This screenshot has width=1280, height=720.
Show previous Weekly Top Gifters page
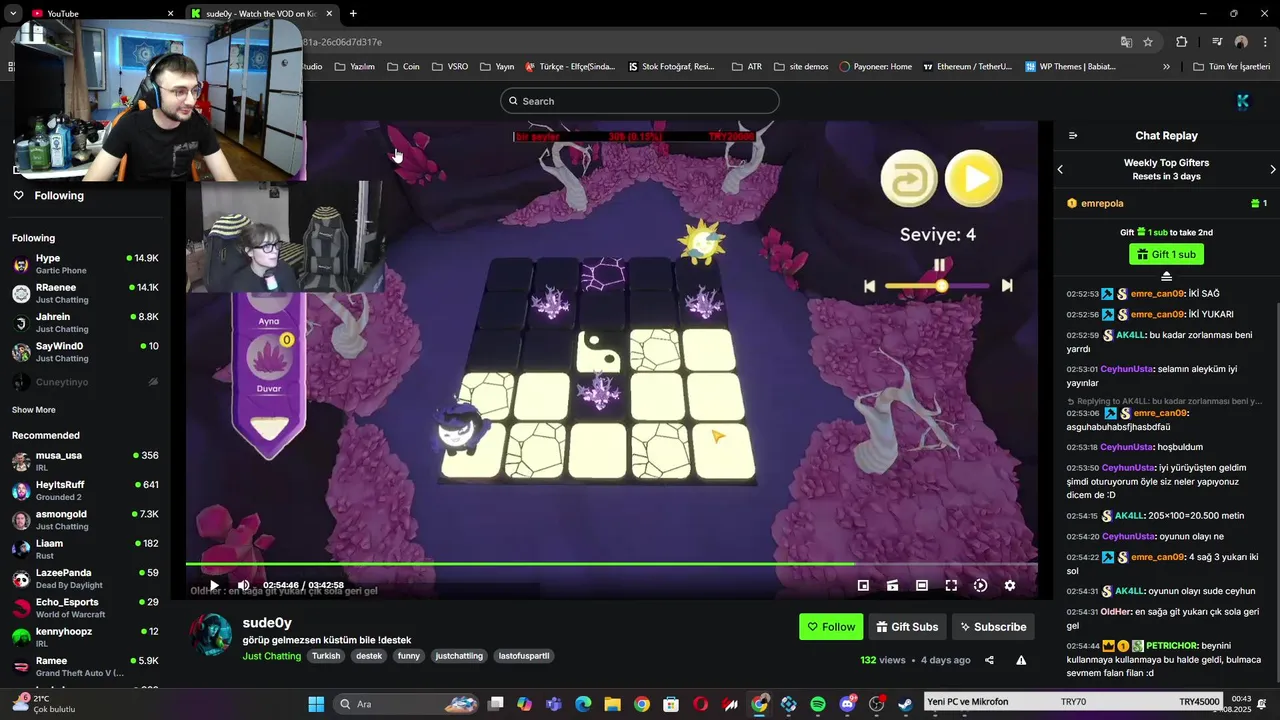(x=1060, y=169)
